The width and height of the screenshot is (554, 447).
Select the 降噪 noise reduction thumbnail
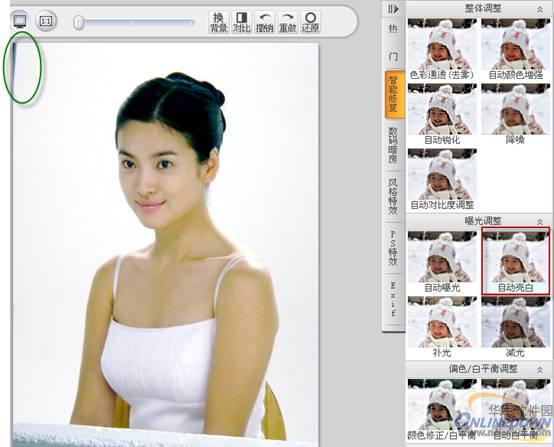pos(516,114)
